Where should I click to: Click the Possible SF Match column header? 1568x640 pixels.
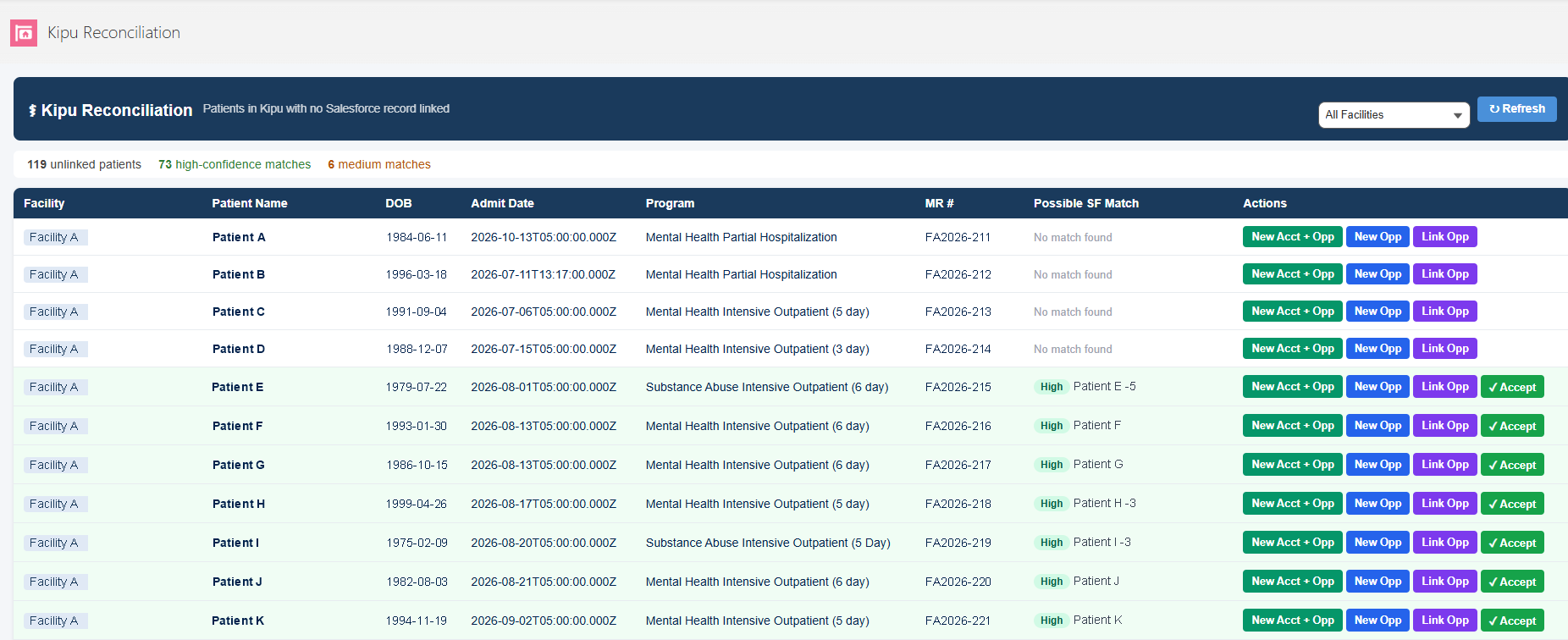[x=1086, y=203]
